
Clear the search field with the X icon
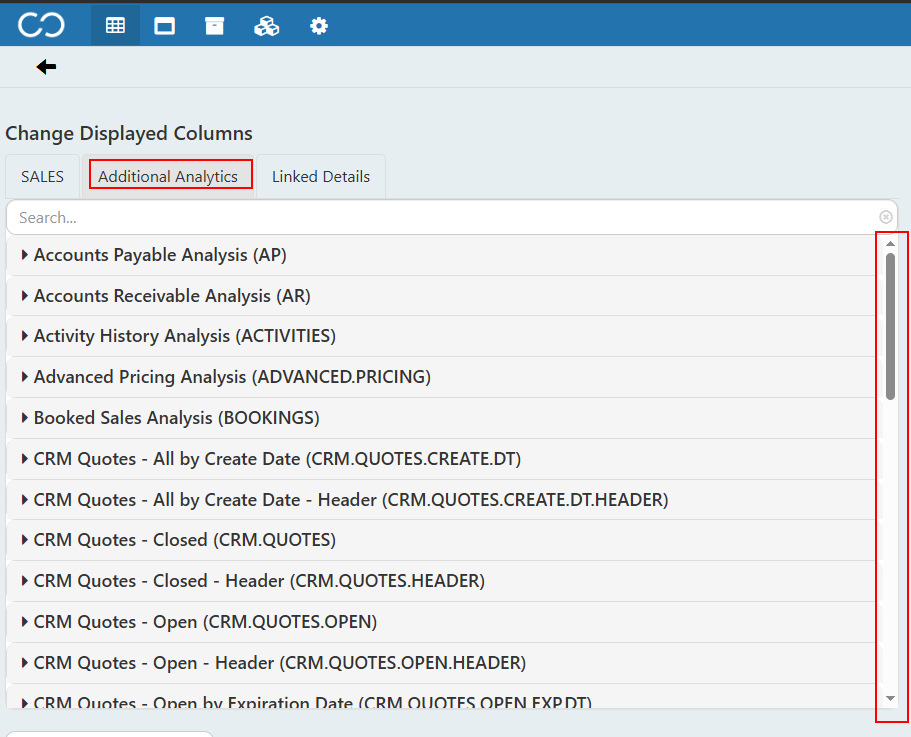pos(885,217)
